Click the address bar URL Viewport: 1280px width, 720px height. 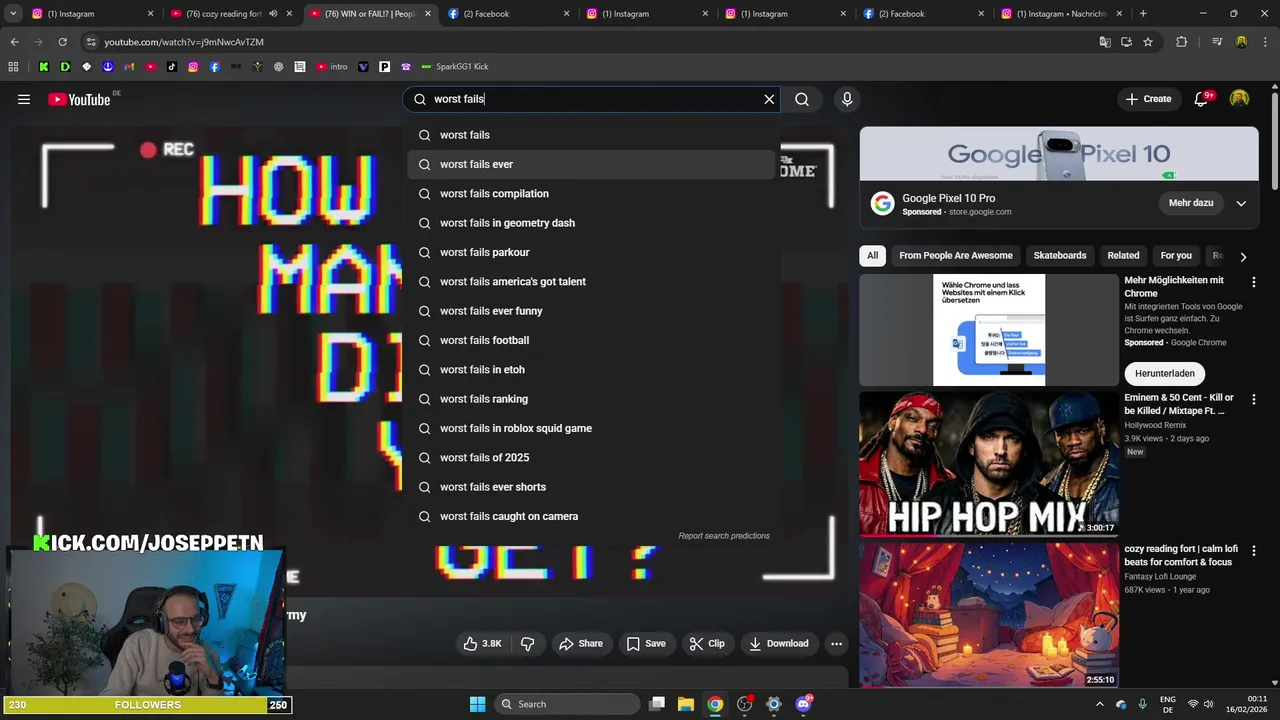pyautogui.click(x=184, y=42)
